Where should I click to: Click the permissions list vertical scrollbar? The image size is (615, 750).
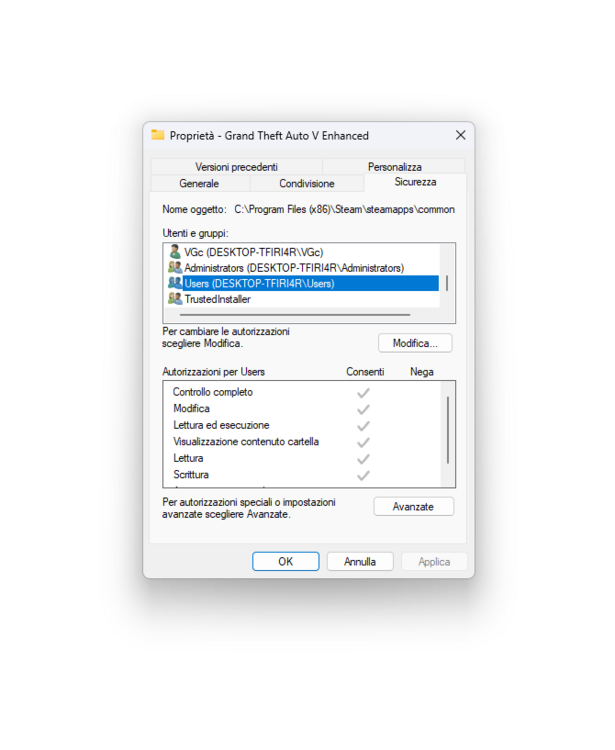click(448, 430)
